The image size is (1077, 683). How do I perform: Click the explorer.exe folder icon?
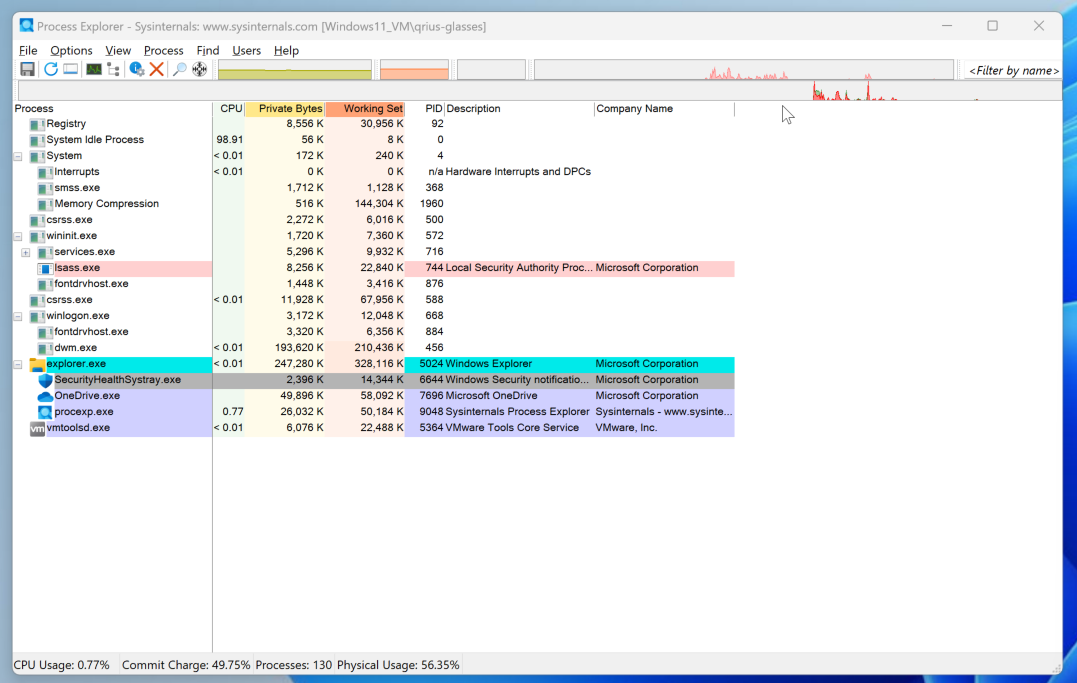coord(37,364)
